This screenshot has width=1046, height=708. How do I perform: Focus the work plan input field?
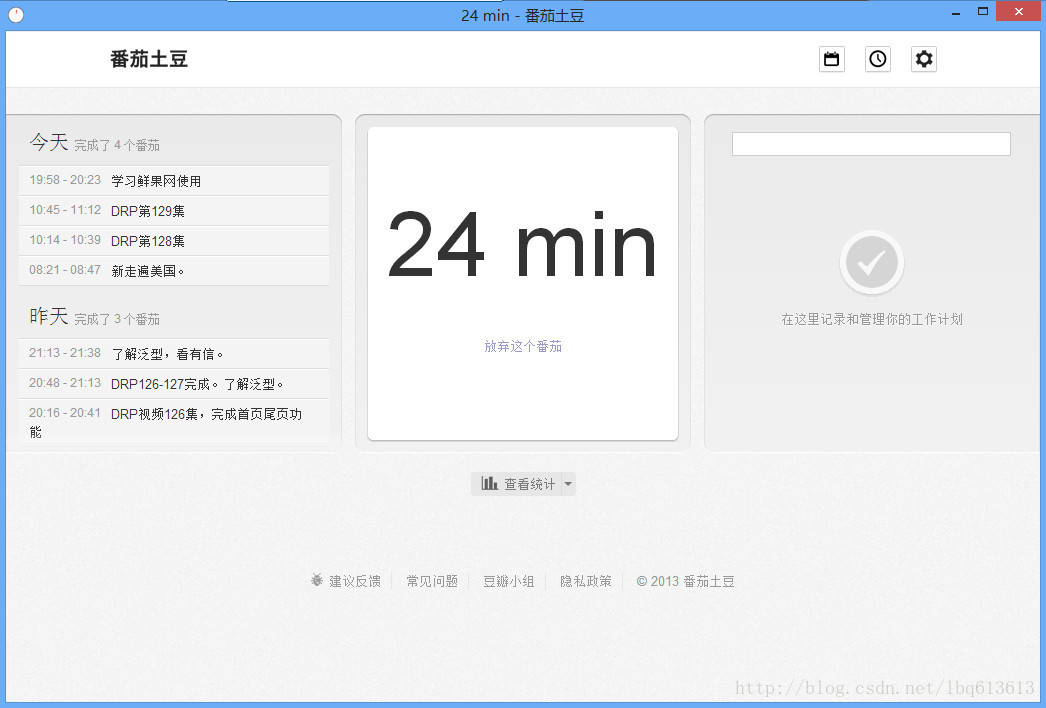click(871, 144)
